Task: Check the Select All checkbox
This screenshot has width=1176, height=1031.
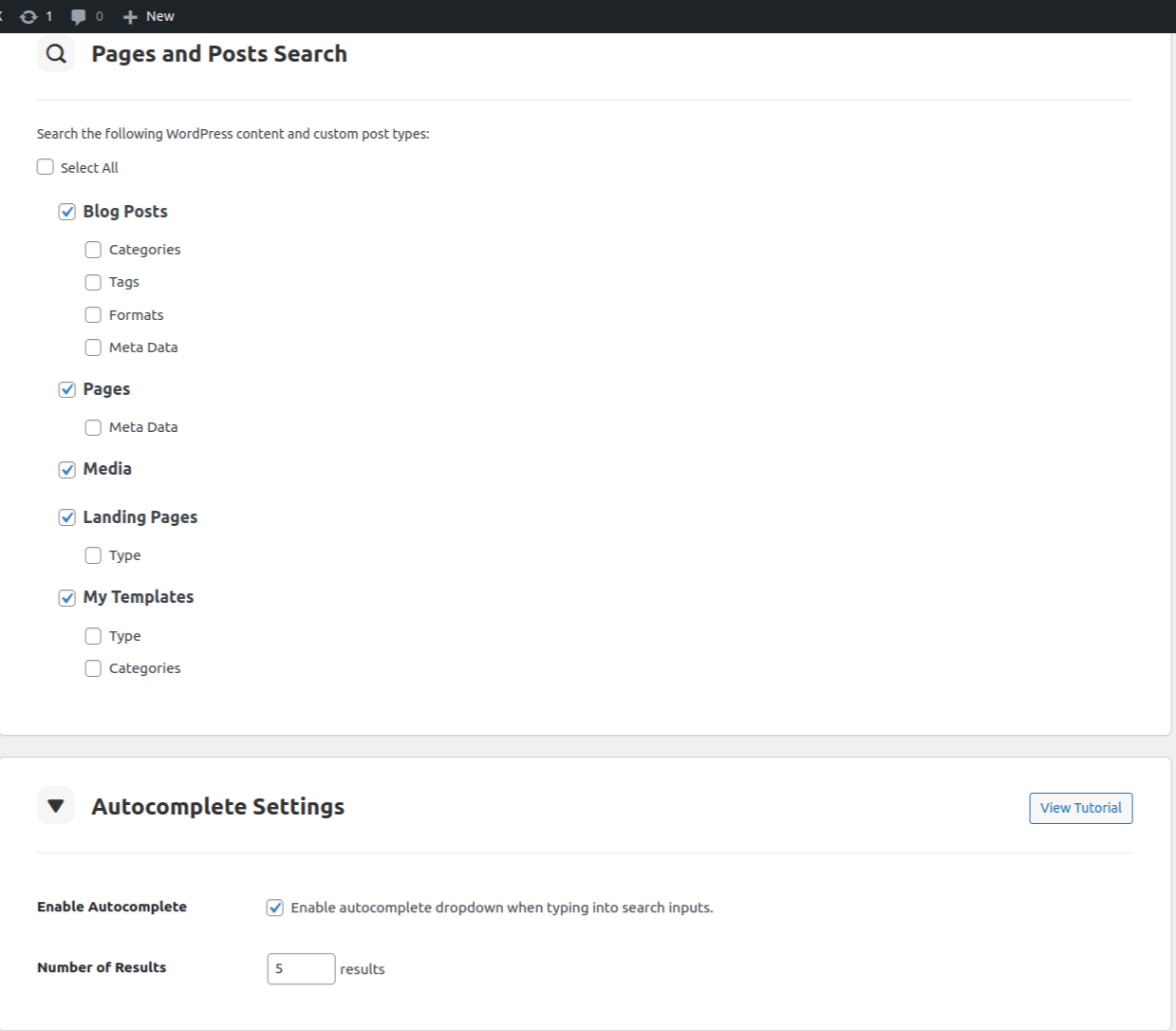Action: tap(46, 167)
